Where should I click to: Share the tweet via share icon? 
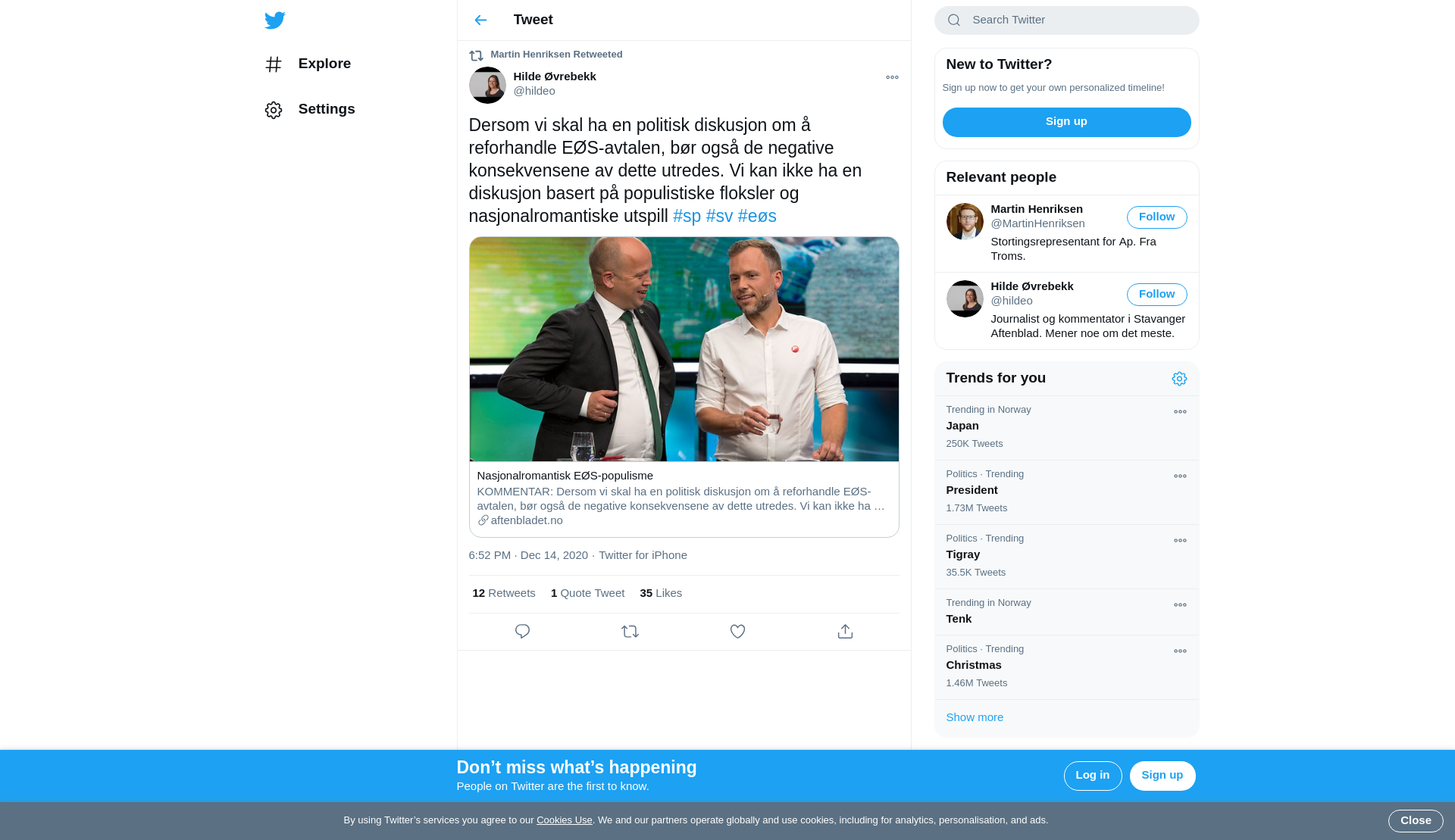pos(845,632)
